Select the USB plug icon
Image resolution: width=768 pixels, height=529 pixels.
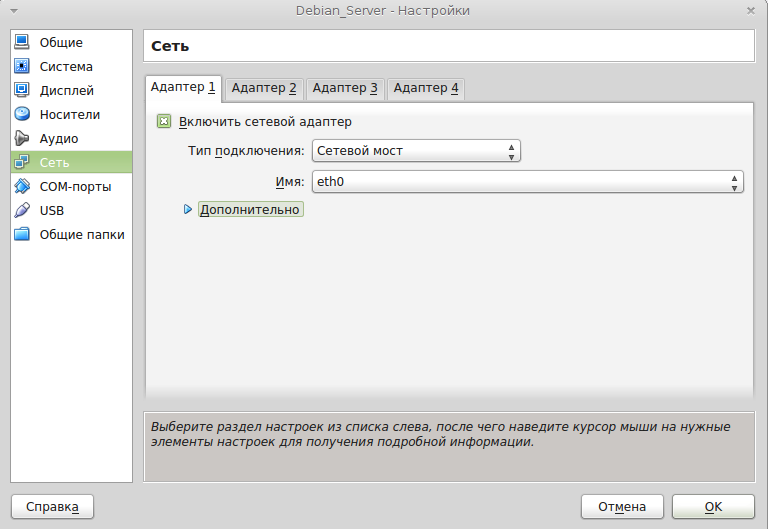pos(22,210)
